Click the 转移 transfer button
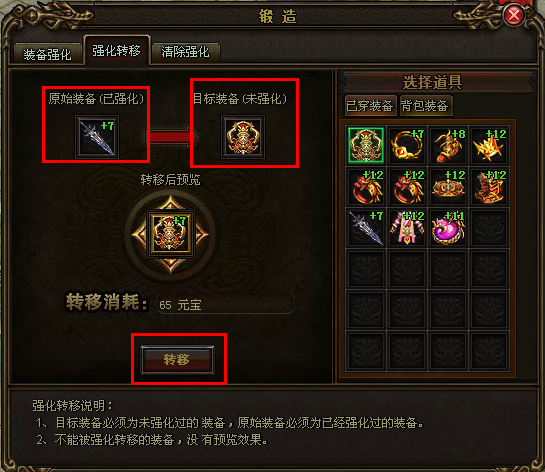Screen dimensions: 545x472 (177, 359)
